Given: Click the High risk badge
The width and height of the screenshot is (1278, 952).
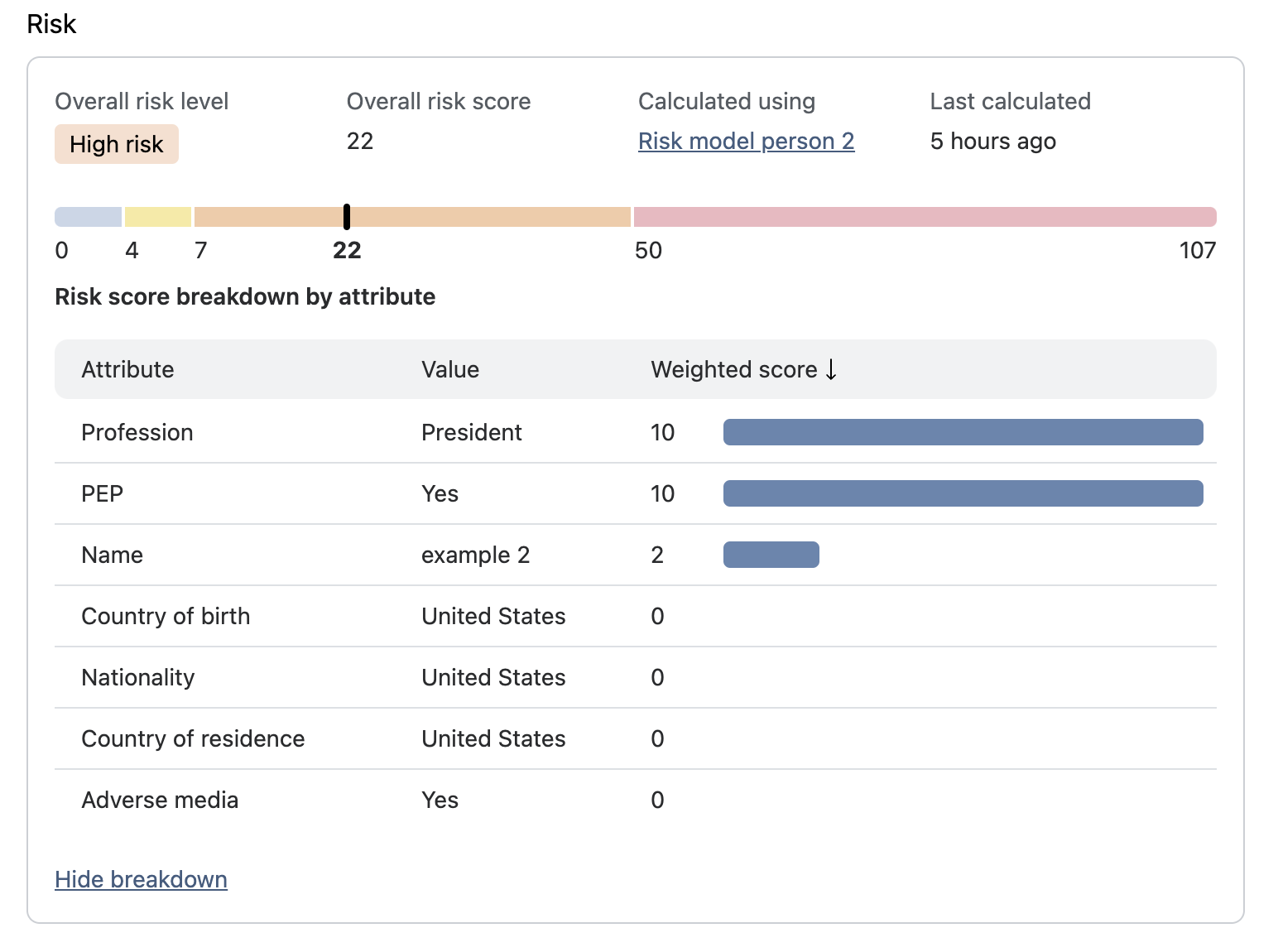Looking at the screenshot, I should click(117, 144).
